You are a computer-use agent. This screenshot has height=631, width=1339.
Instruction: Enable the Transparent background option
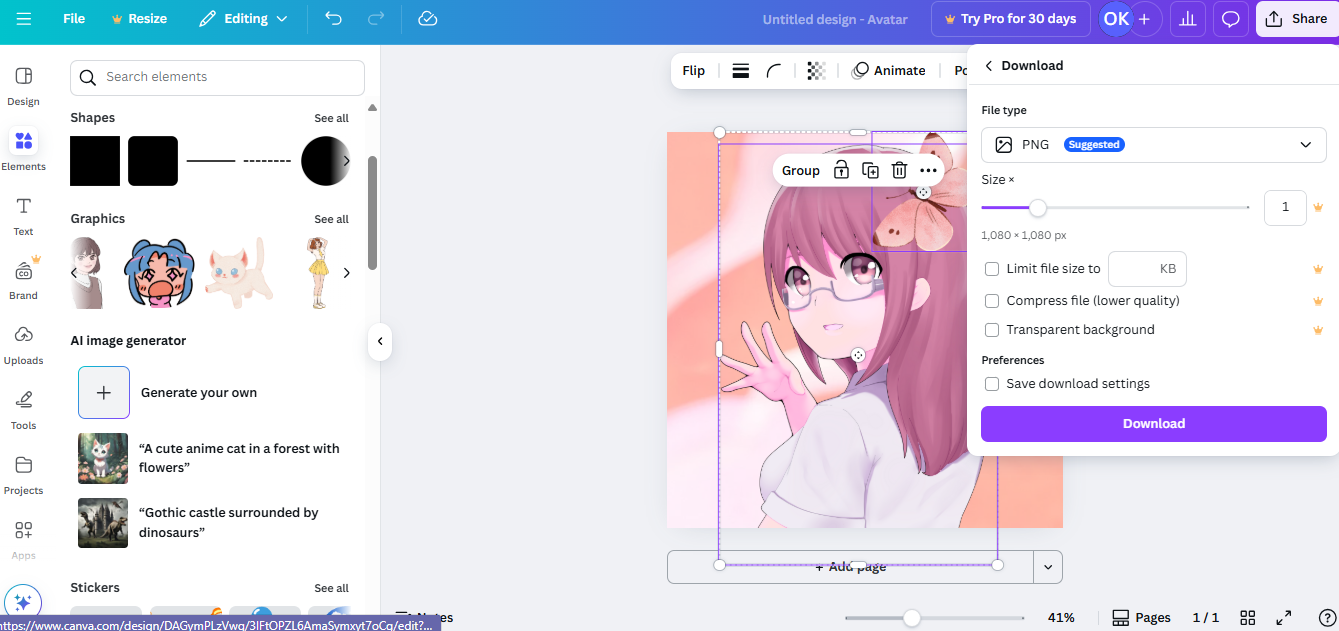(991, 330)
